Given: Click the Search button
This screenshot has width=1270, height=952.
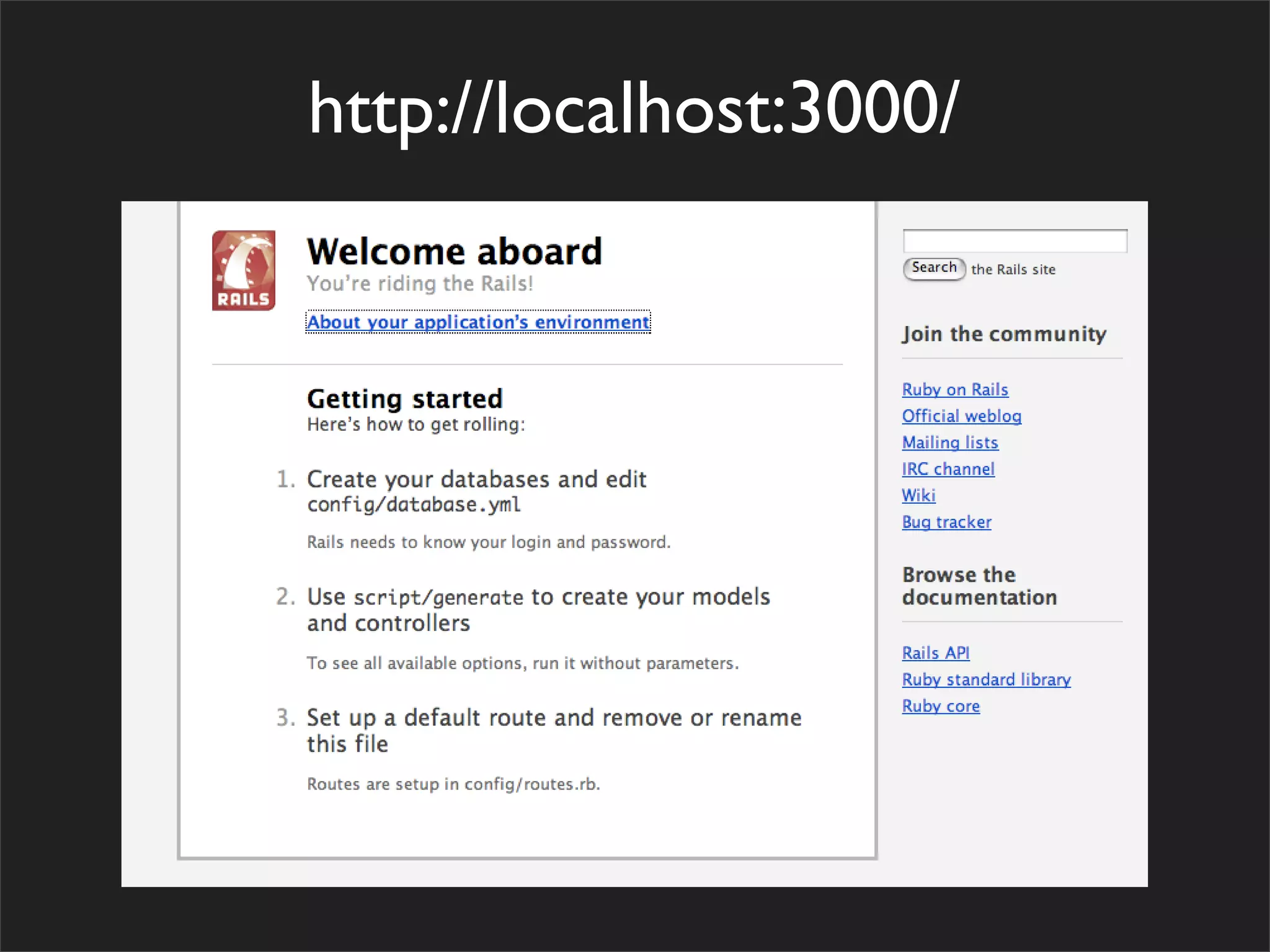Looking at the screenshot, I should click(934, 268).
